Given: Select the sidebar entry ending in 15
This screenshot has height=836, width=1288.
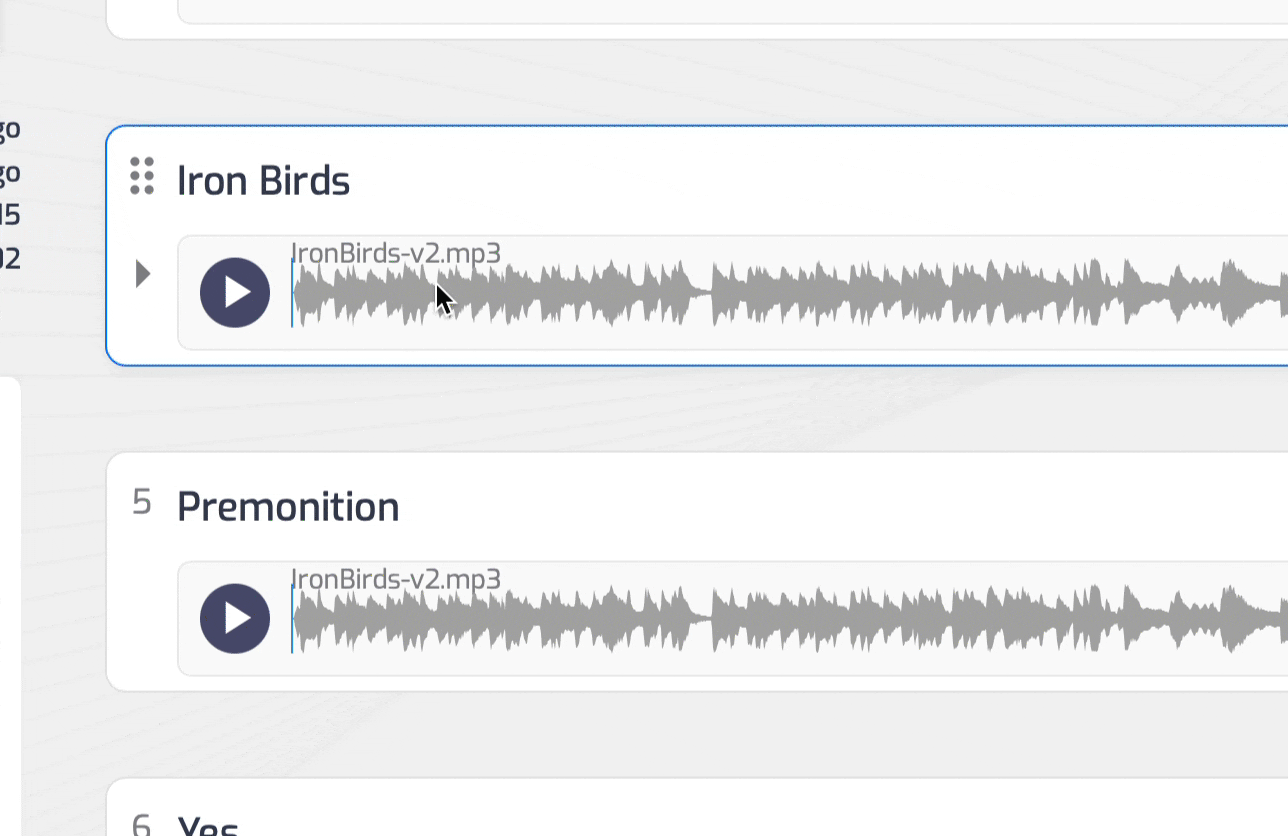Looking at the screenshot, I should [9, 215].
